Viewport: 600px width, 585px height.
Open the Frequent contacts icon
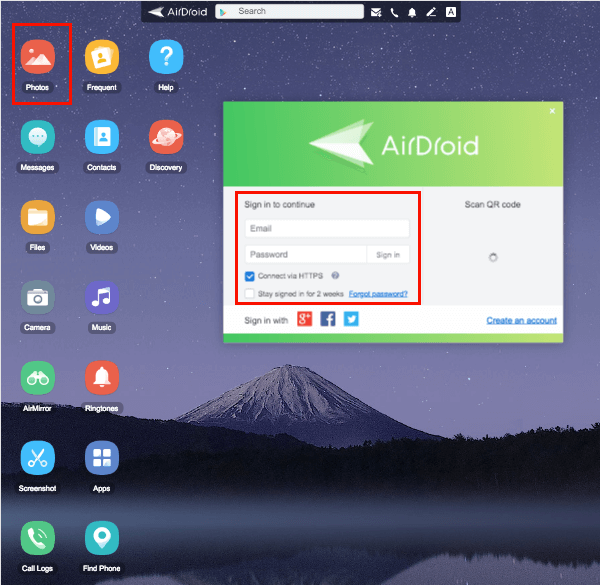(102, 57)
